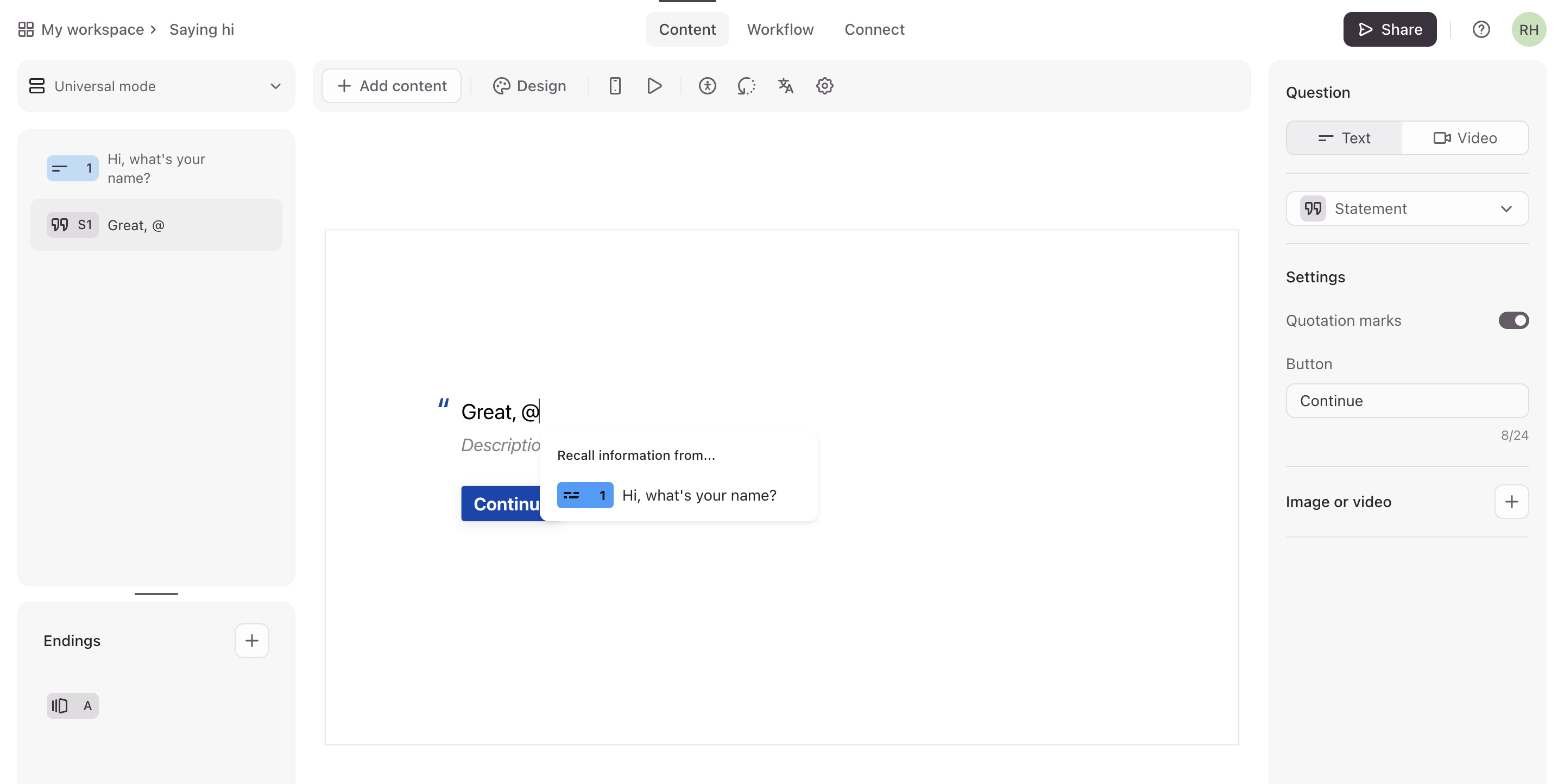1564x784 pixels.
Task: Click the play preview icon
Action: (654, 86)
